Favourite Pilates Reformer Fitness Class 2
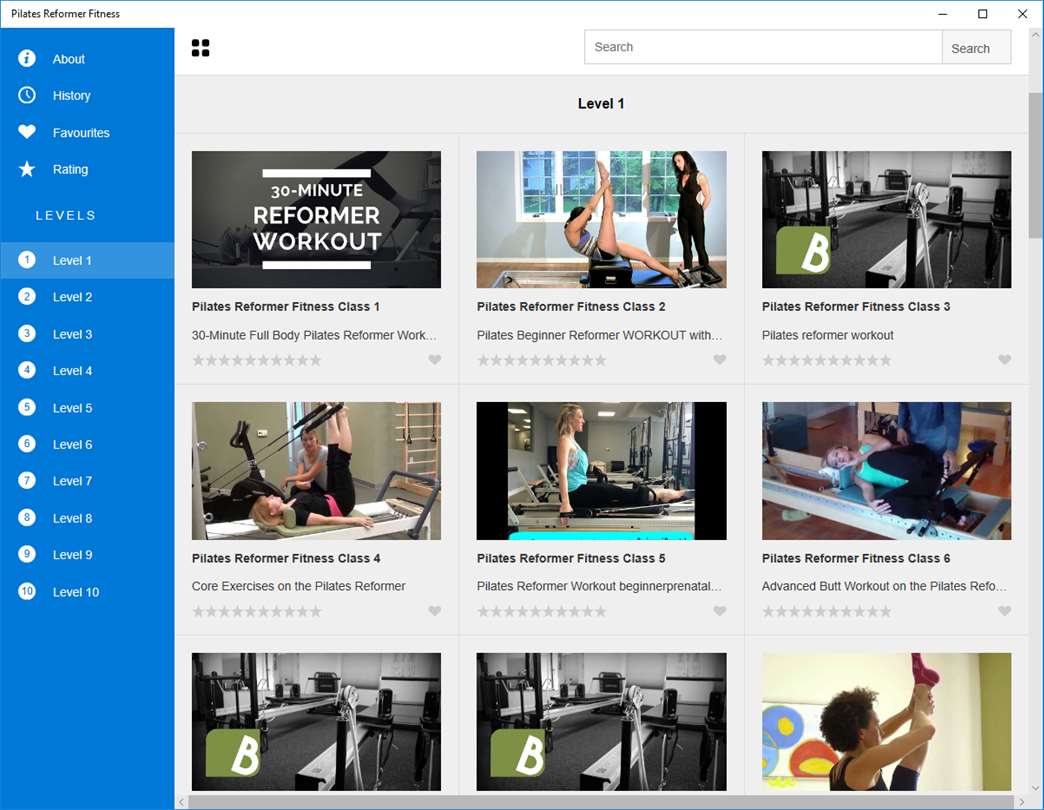 pyautogui.click(x=720, y=359)
